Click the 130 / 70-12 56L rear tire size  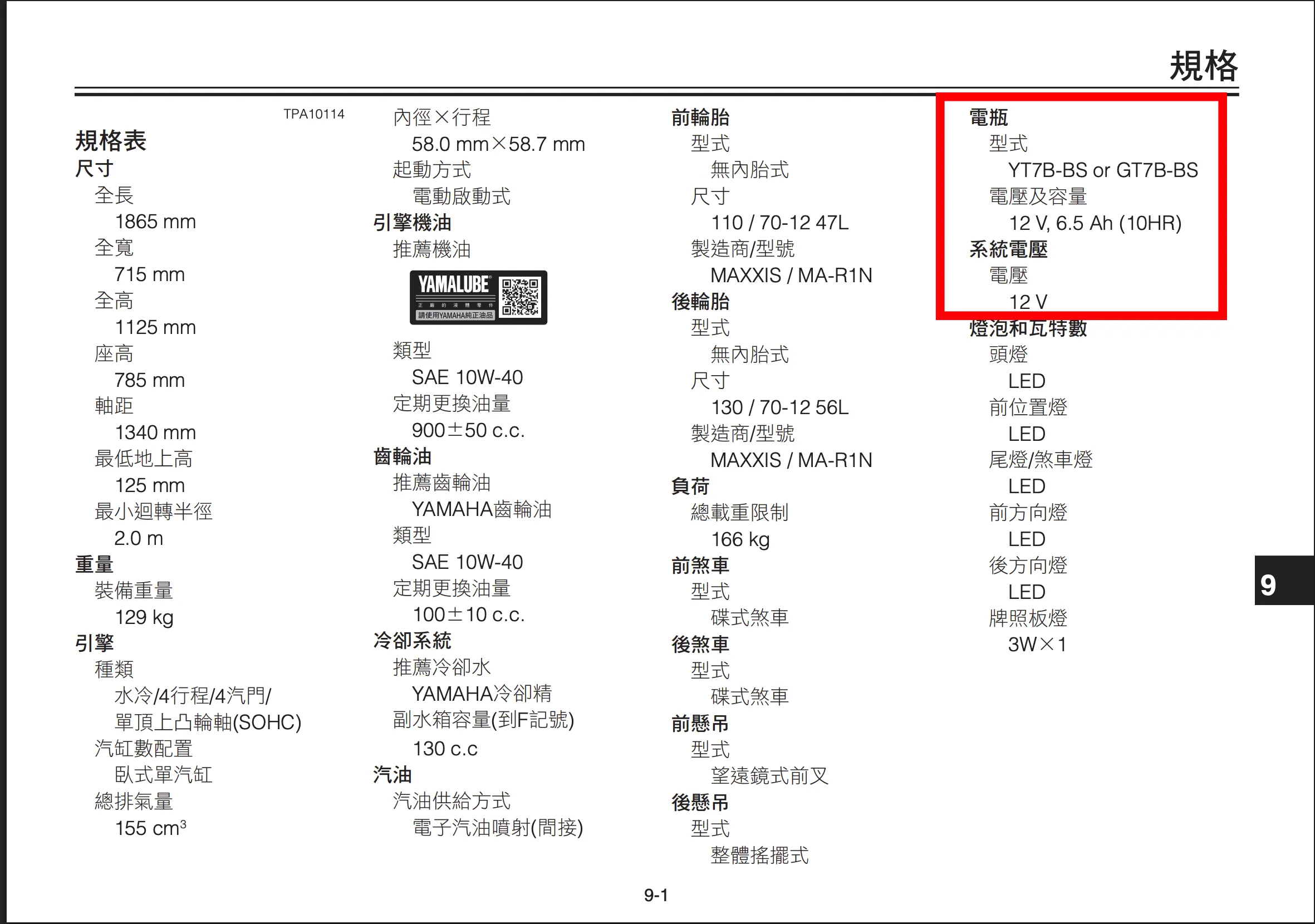pos(779,407)
